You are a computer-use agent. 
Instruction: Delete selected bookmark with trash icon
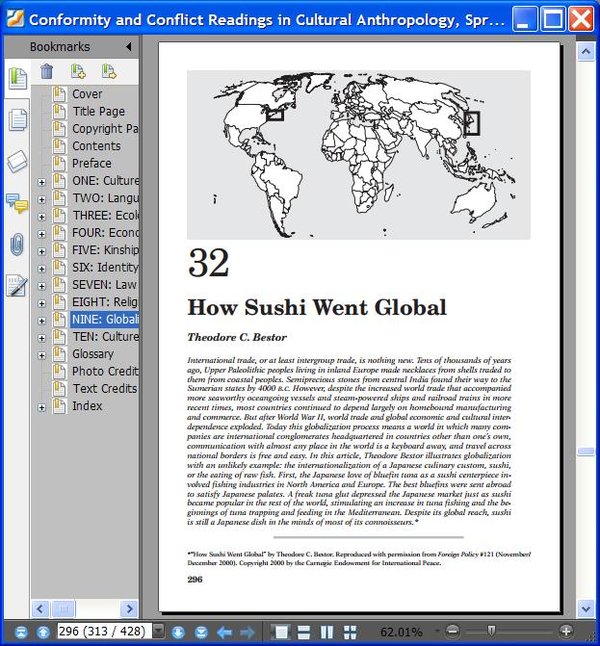(x=47, y=71)
